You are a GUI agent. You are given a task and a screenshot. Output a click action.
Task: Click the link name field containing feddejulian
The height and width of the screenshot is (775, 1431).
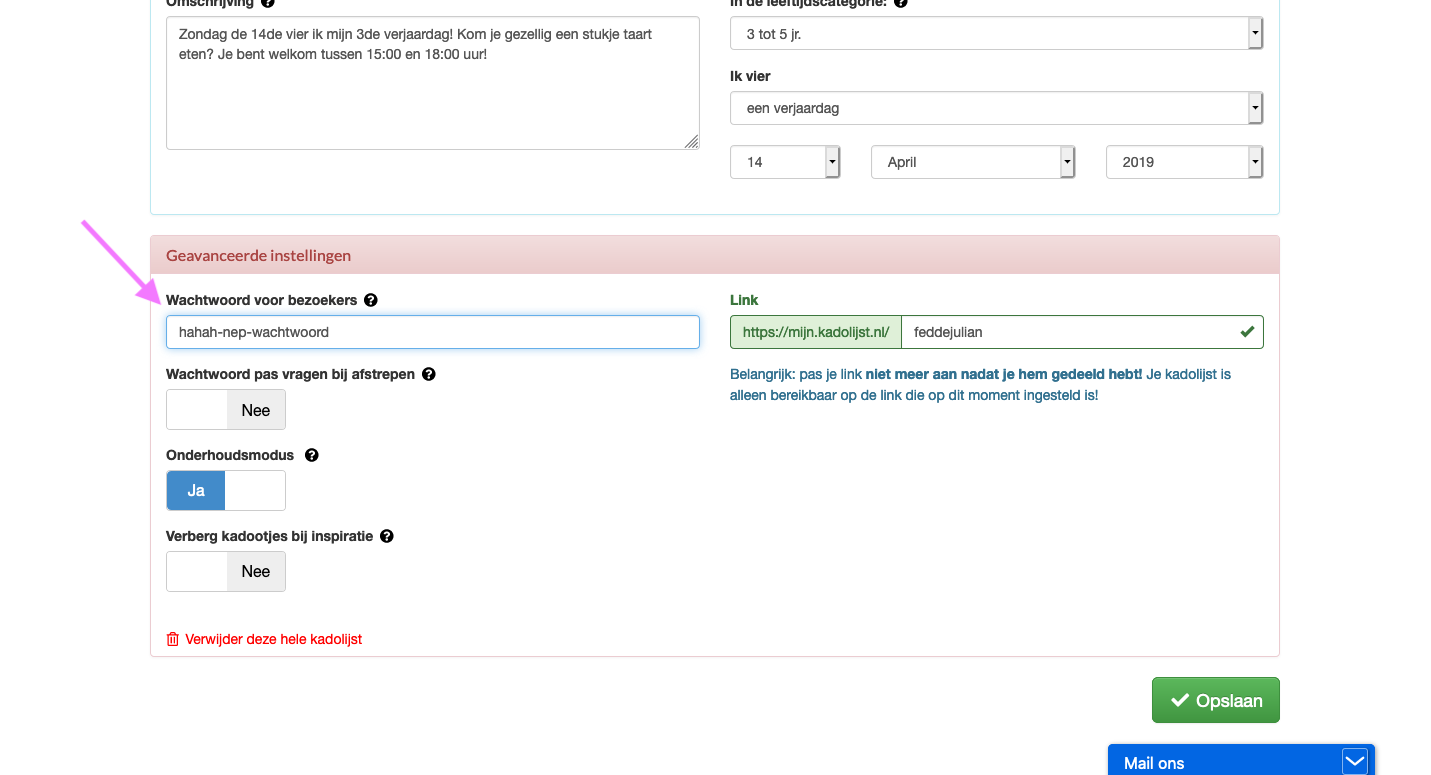click(1068, 332)
